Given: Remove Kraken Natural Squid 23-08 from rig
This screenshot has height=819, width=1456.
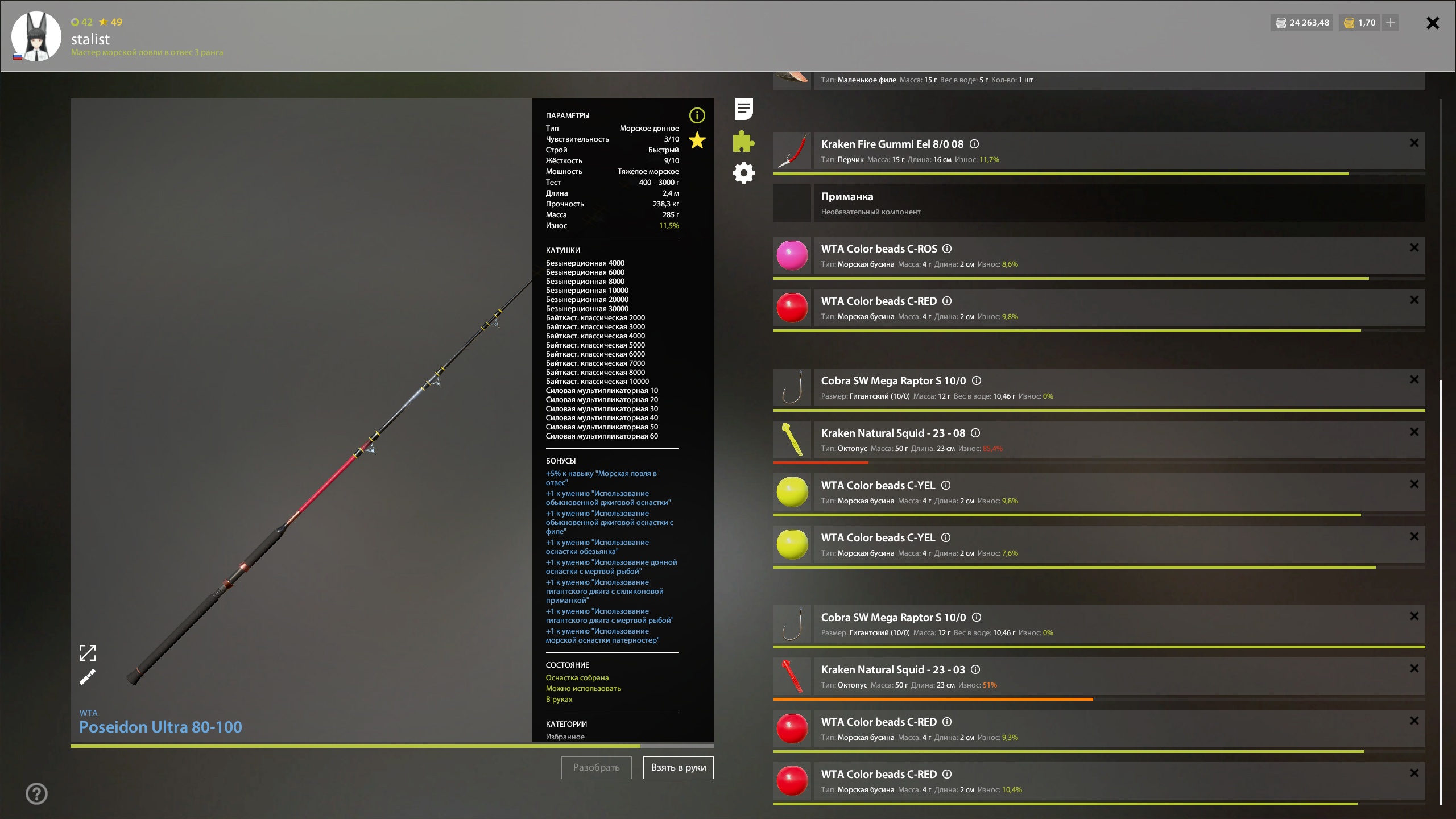Looking at the screenshot, I should tap(1414, 432).
